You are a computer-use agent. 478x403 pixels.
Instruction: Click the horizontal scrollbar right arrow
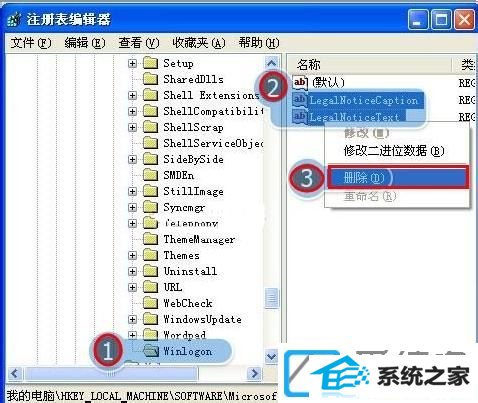255,373
